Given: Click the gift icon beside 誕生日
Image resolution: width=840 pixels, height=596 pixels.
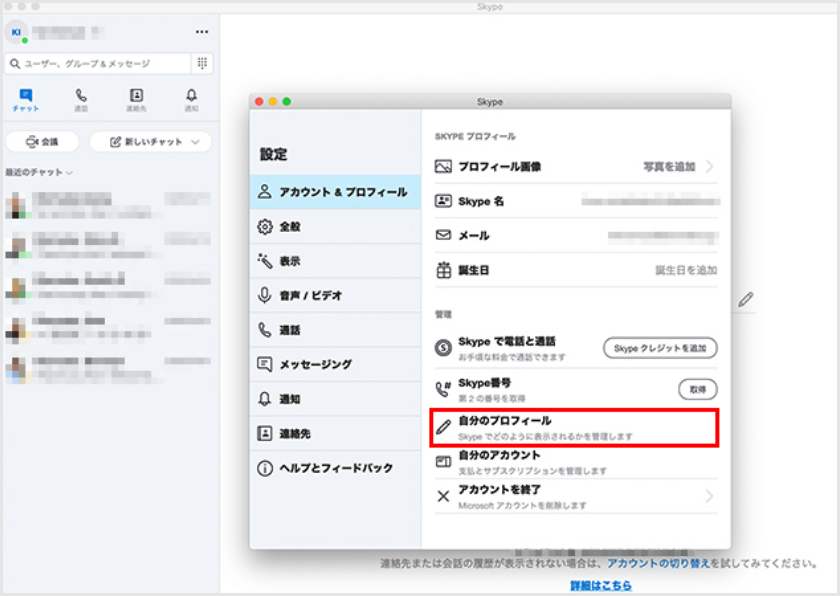Looking at the screenshot, I should click(444, 270).
